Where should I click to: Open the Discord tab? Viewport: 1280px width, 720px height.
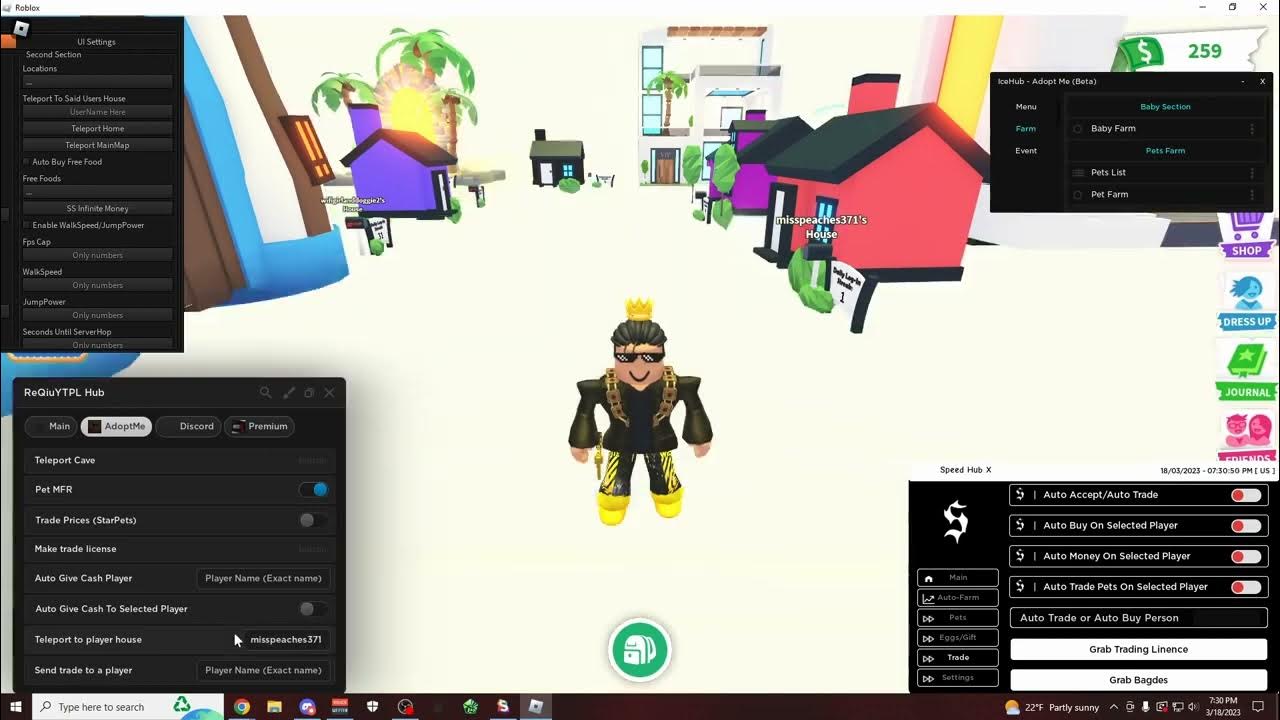point(188,427)
